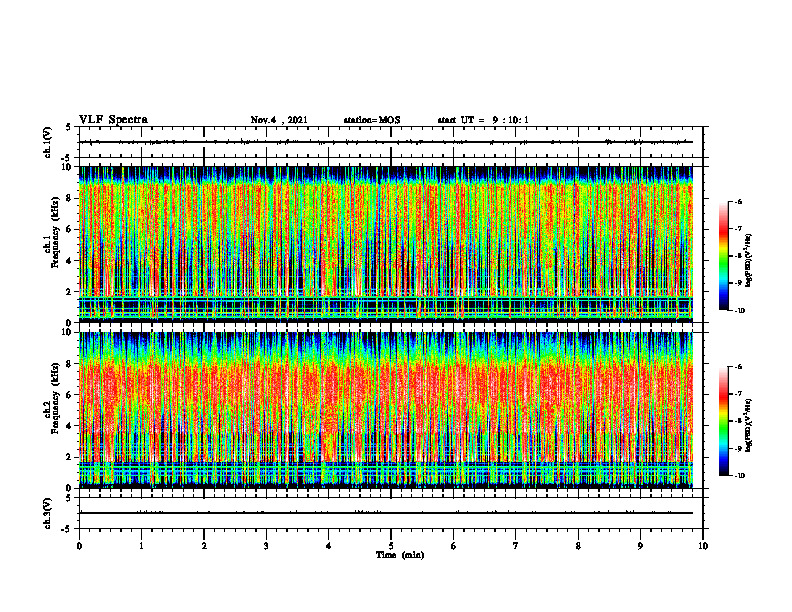Click time axis tick label "7"
The width and height of the screenshot is (792, 612).
pos(516,546)
